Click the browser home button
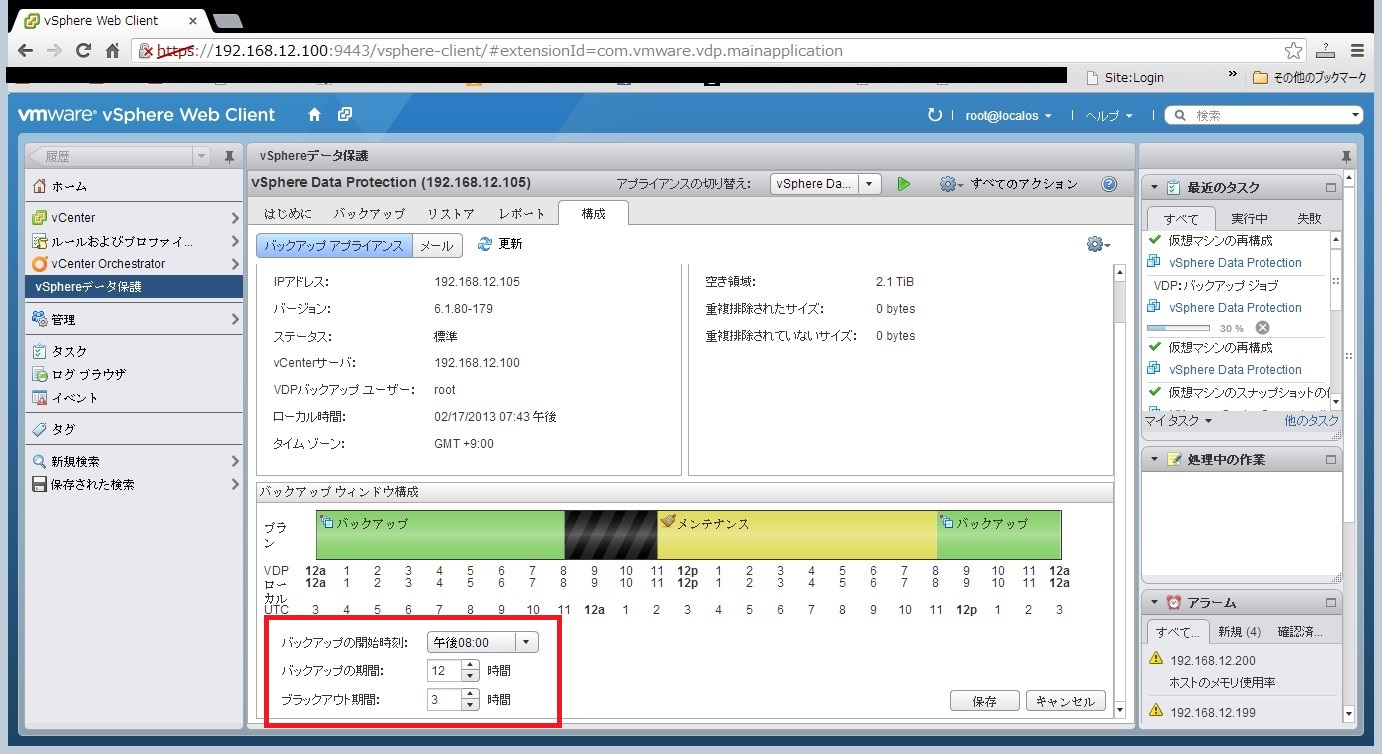The image size is (1382, 754). (x=113, y=50)
